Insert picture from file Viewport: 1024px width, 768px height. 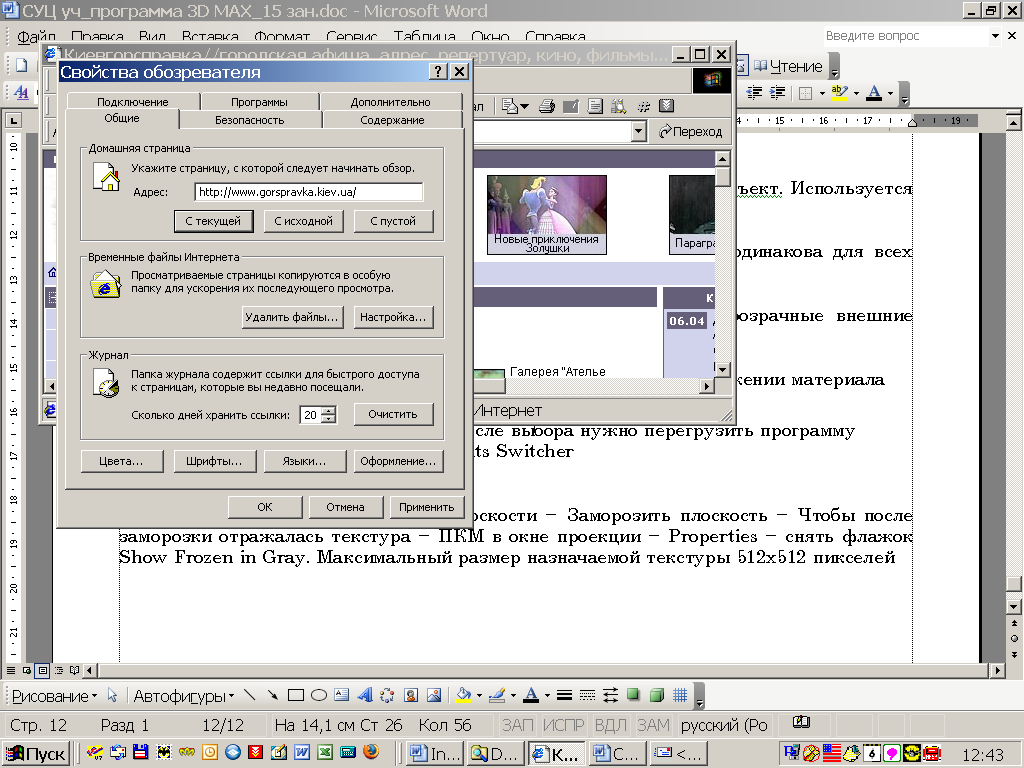click(x=434, y=696)
